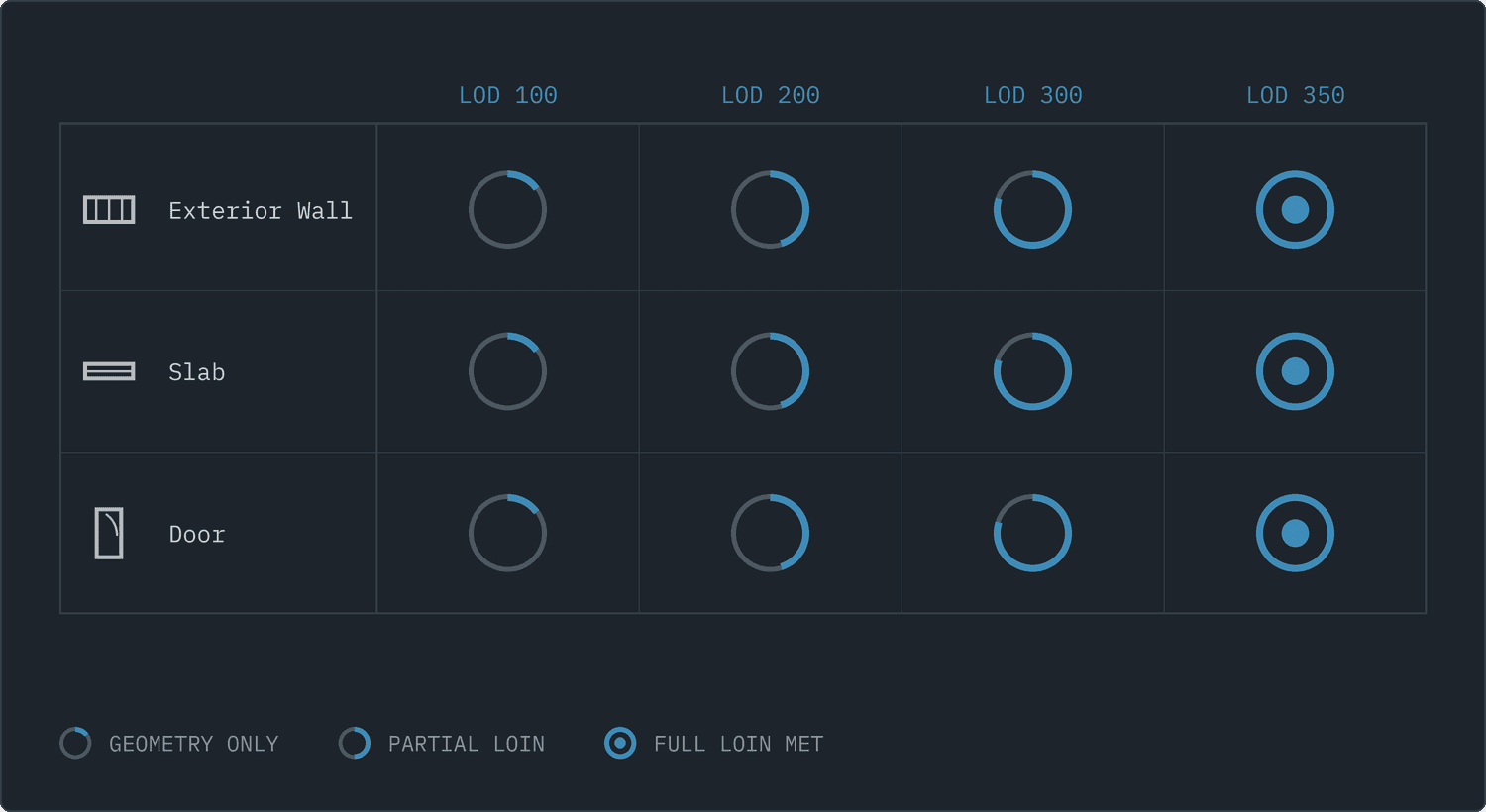1486x812 pixels.
Task: Click the Exterior Wall row label
Action: (x=261, y=210)
